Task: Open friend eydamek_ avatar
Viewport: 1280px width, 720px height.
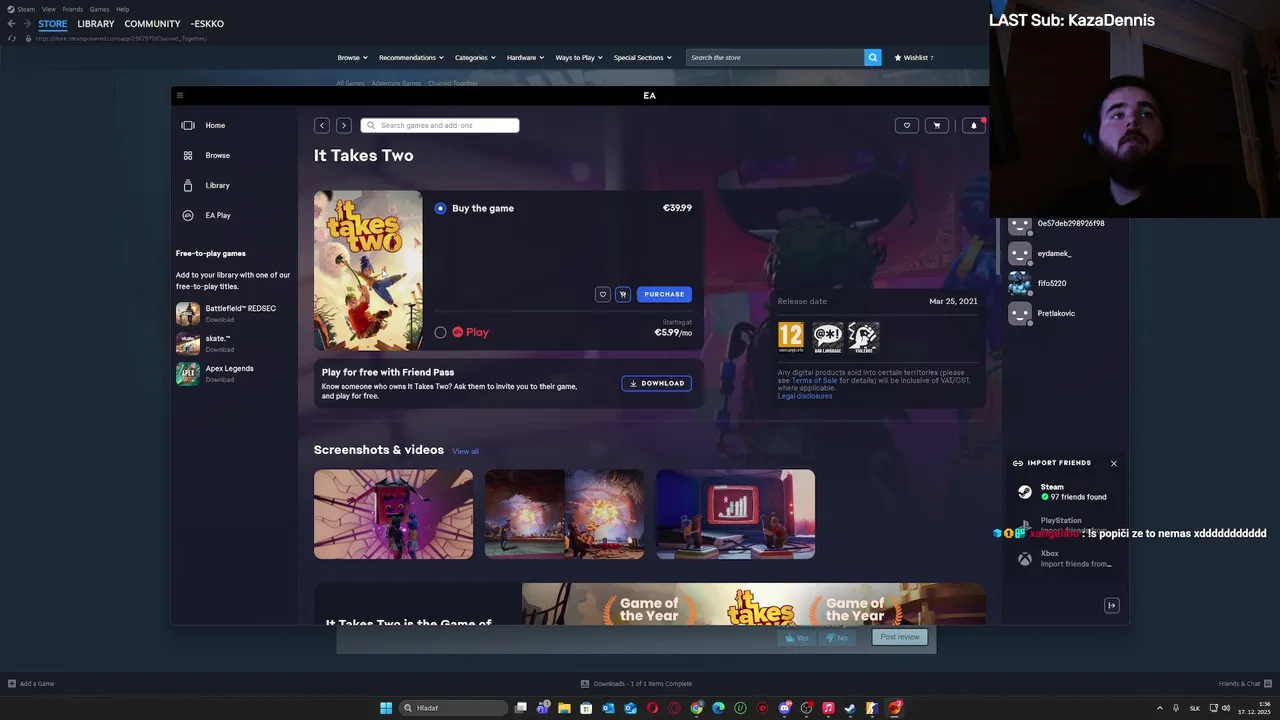Action: (1019, 254)
